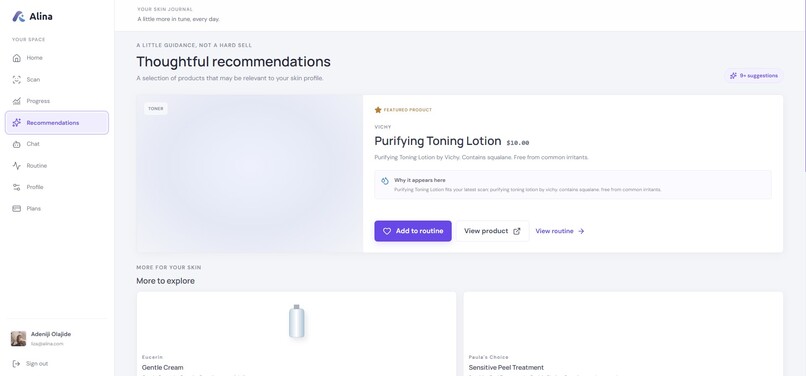Click the Sign out arrow icon
Screen dimensions: 806x376
[16, 364]
